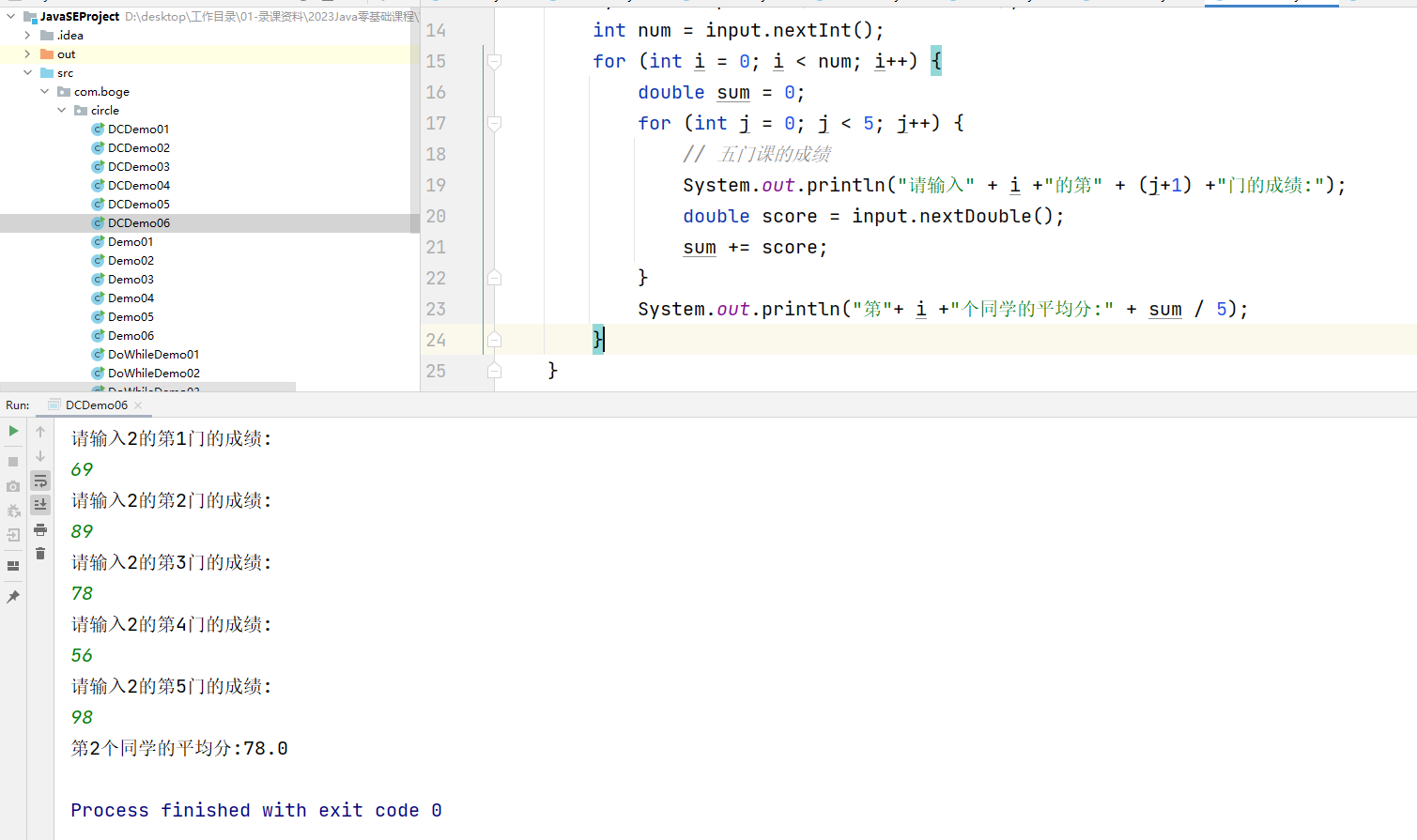Rerun DCDemo06 with the green play icon
Image resolution: width=1417 pixels, height=840 pixels.
click(x=13, y=431)
